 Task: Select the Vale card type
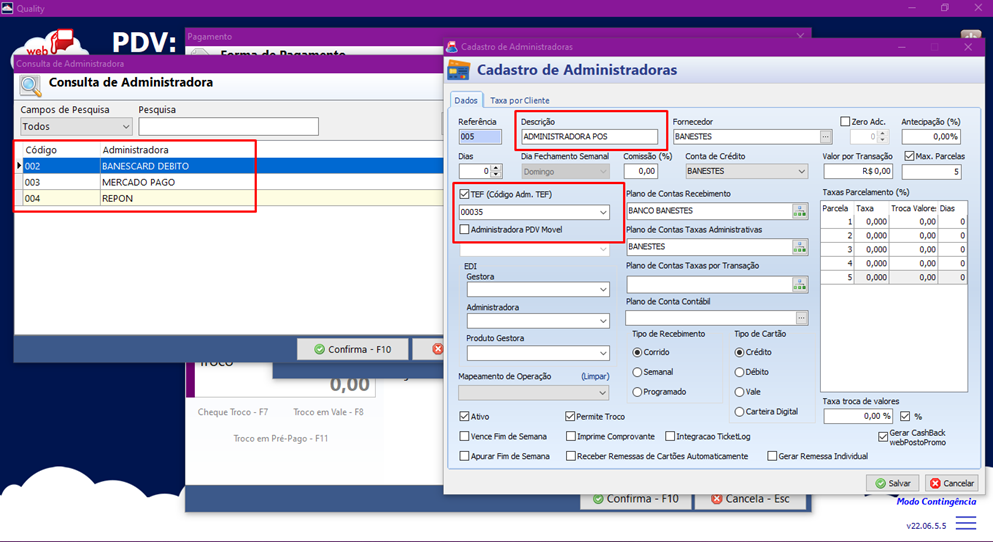(739, 392)
